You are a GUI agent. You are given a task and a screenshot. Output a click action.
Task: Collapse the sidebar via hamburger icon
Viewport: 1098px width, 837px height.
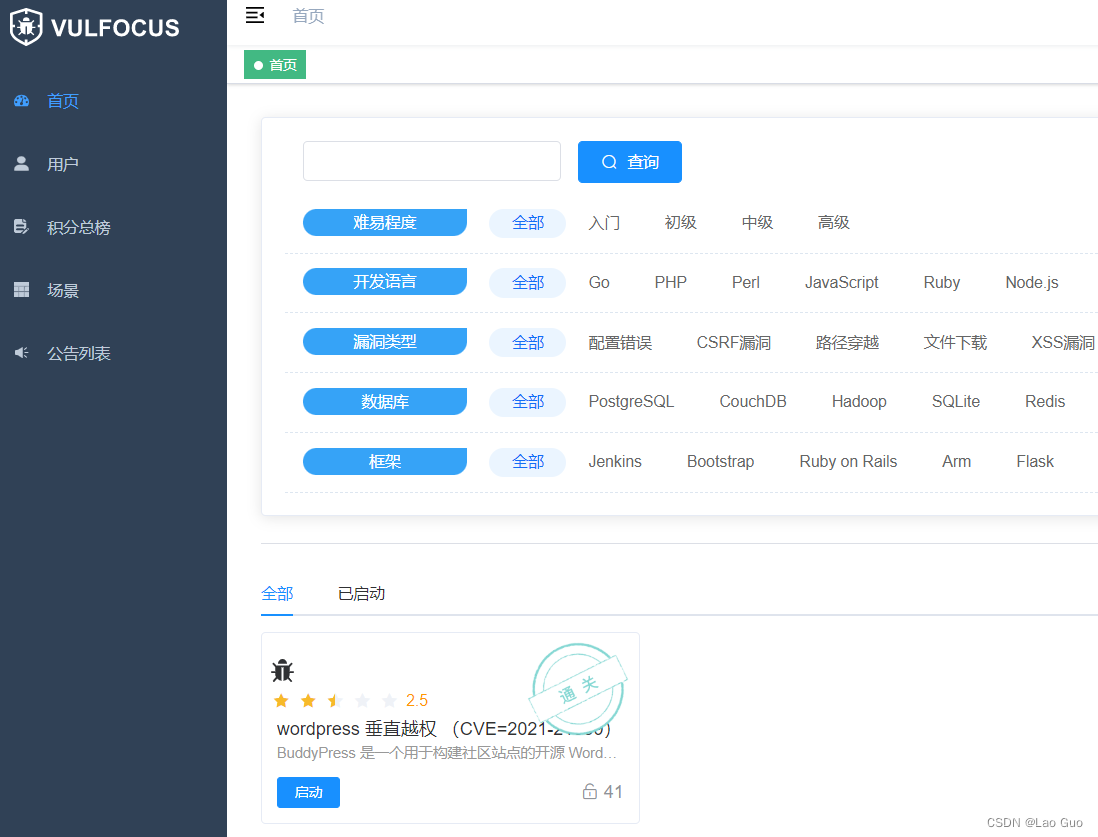254,15
